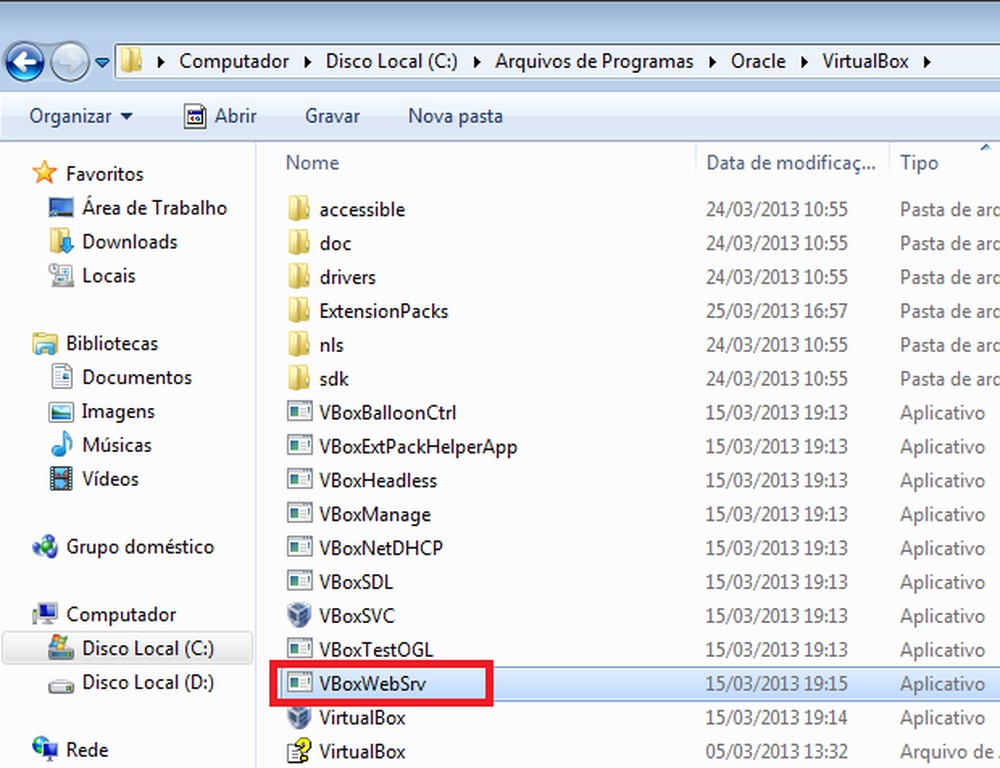The width and height of the screenshot is (1000, 768).
Task: Click the Gravar toolbar button
Action: coord(332,116)
